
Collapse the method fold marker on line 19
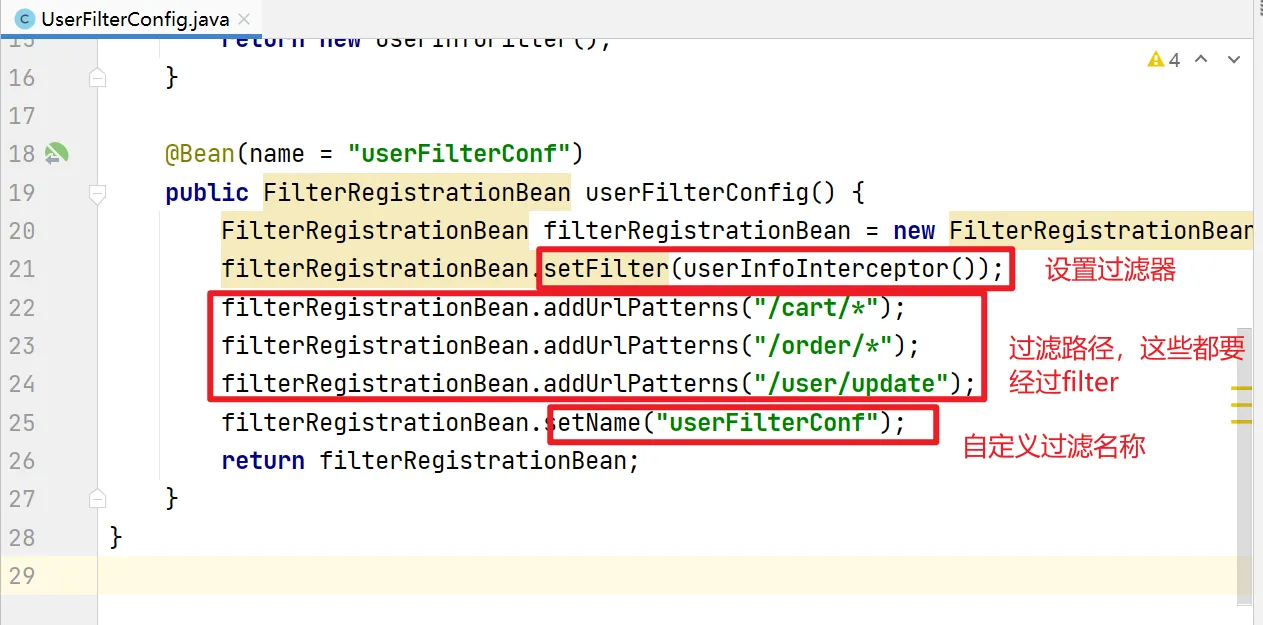point(97,192)
